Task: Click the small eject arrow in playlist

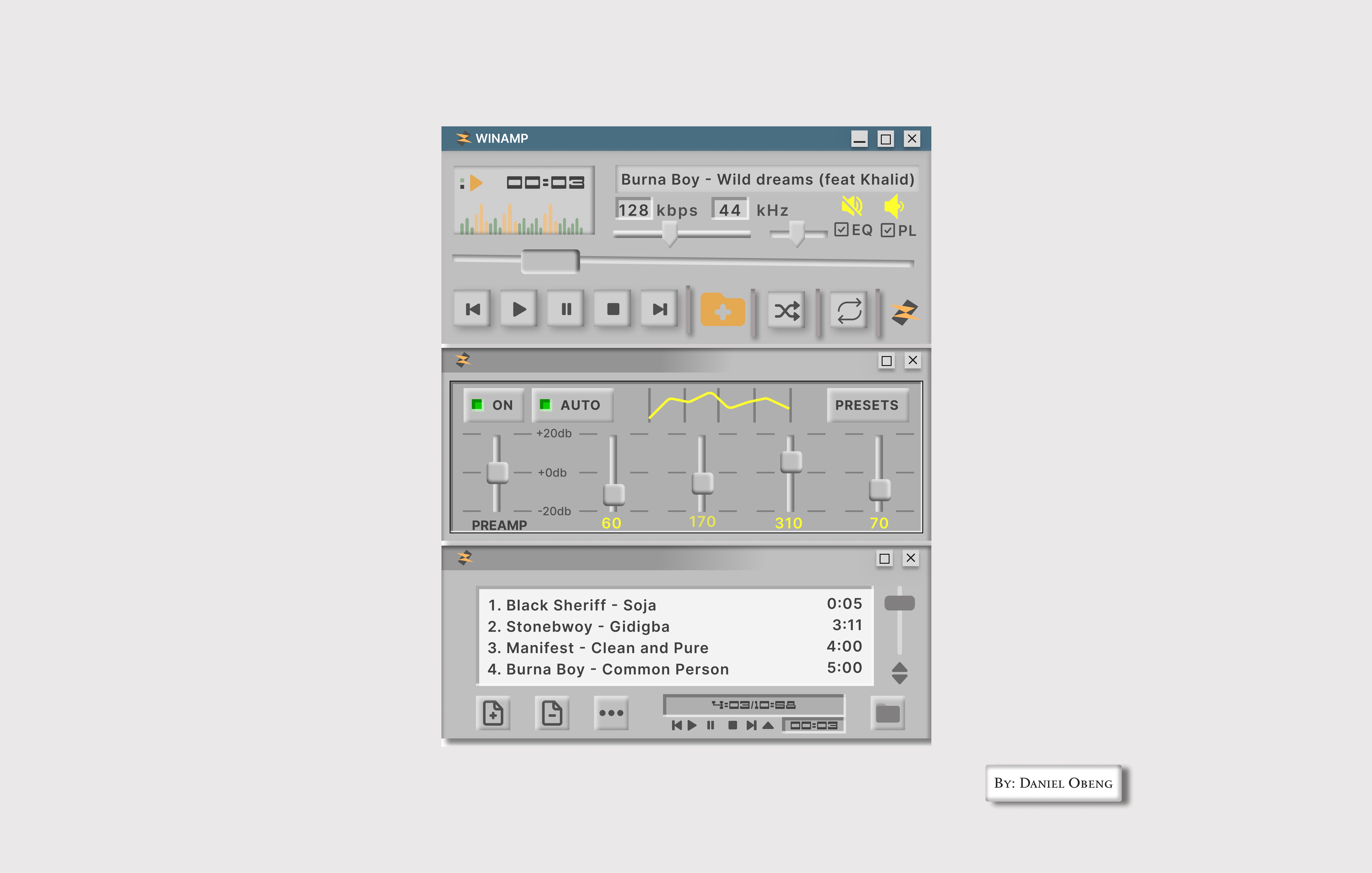Action: [x=768, y=725]
